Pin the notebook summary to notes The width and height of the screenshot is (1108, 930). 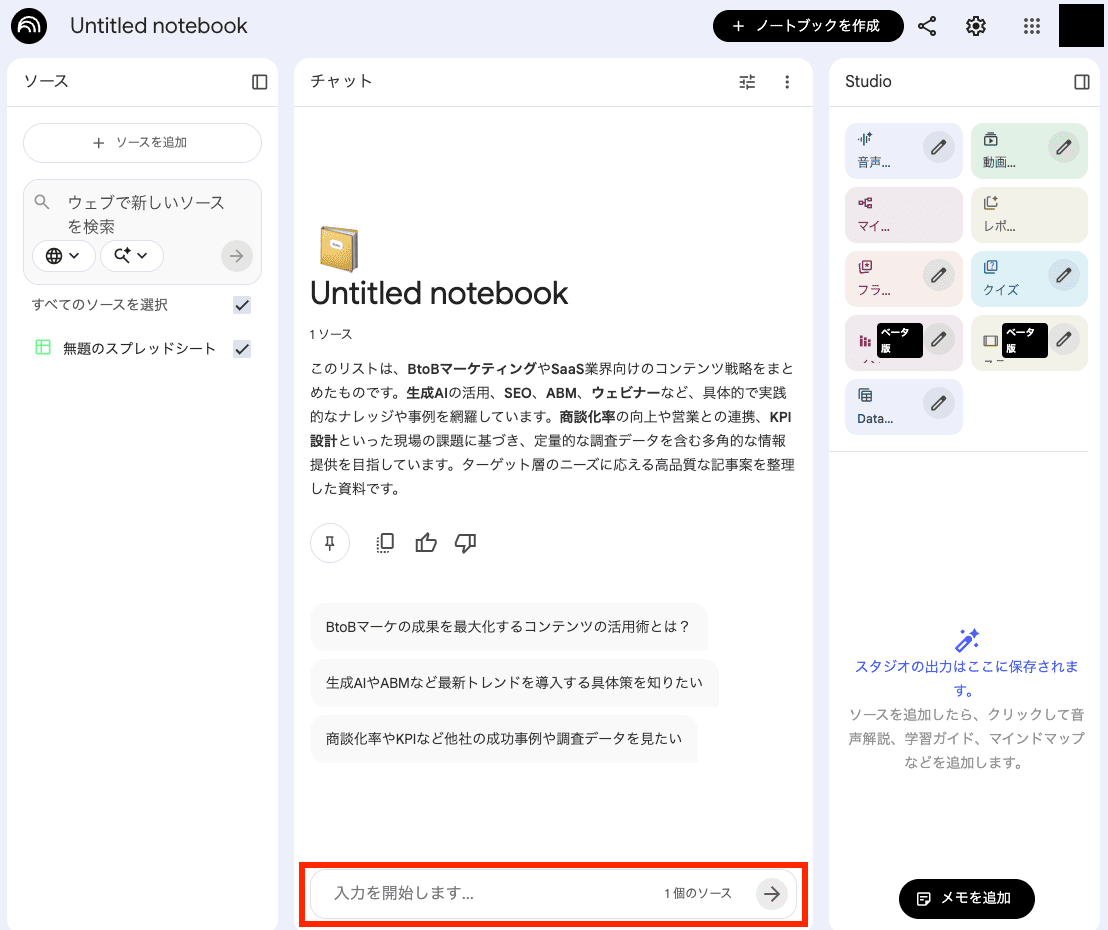(x=330, y=543)
